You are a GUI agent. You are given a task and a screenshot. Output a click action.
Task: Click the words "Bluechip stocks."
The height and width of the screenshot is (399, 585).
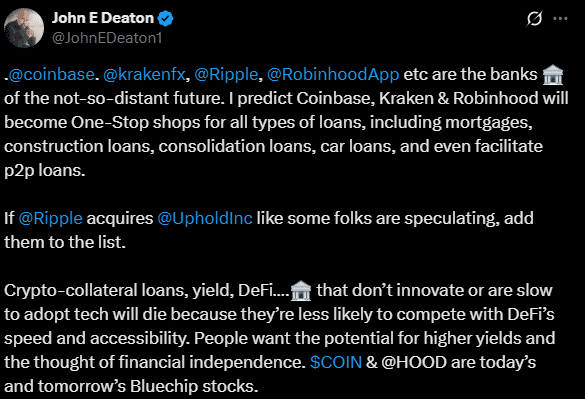pyautogui.click(x=194, y=386)
